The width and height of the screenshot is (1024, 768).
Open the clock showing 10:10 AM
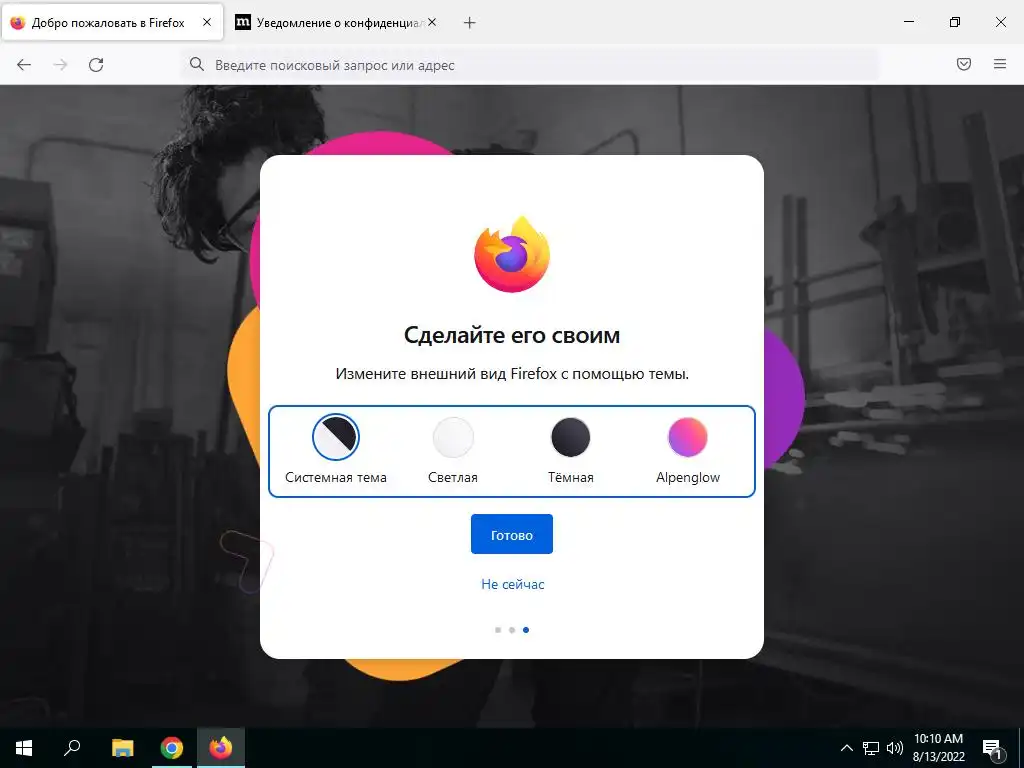pos(938,748)
